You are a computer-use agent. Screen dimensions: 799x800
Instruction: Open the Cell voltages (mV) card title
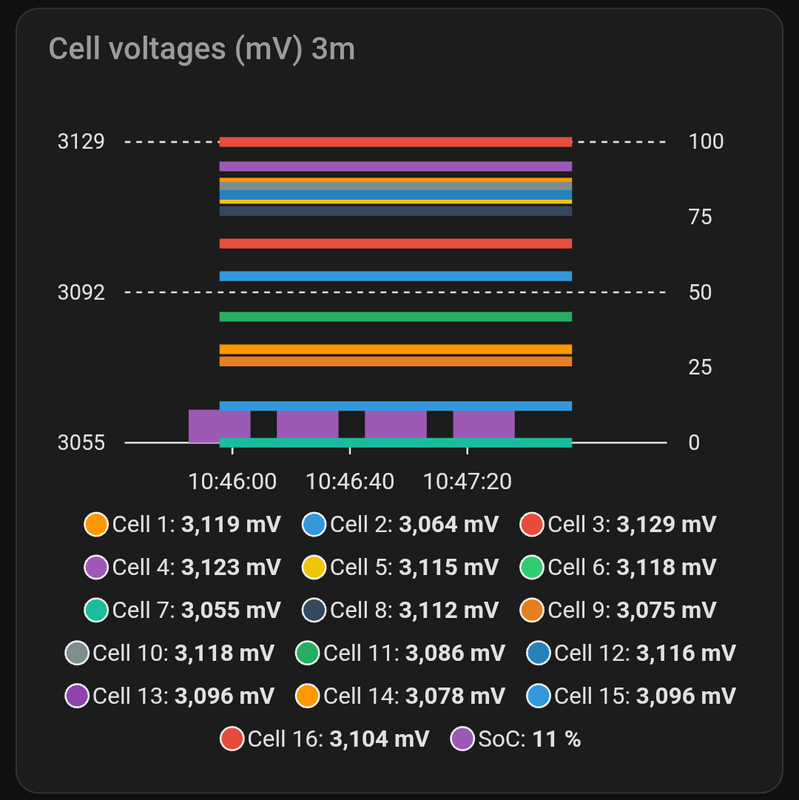tap(201, 48)
